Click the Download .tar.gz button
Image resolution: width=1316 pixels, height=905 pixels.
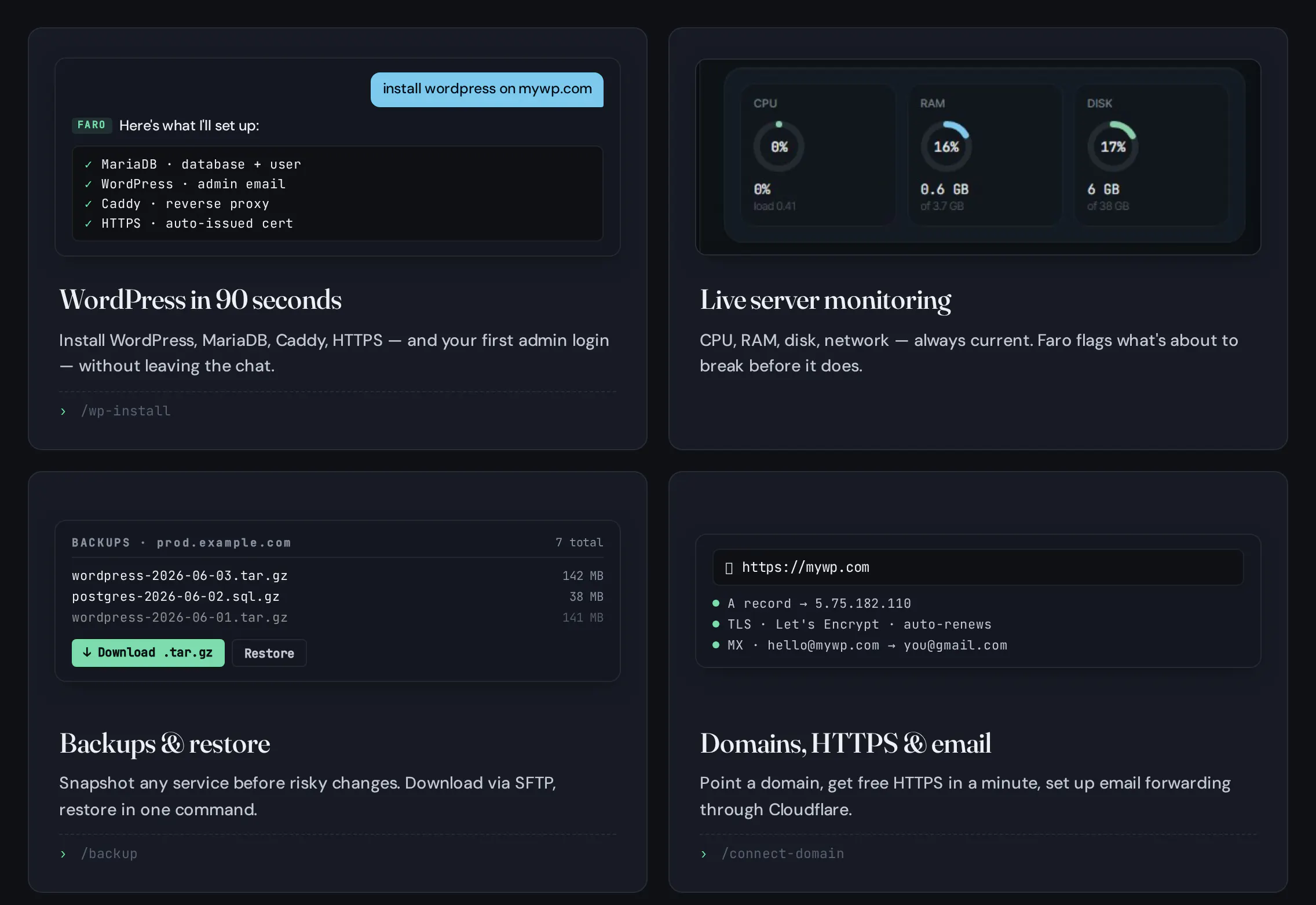pyautogui.click(x=148, y=653)
